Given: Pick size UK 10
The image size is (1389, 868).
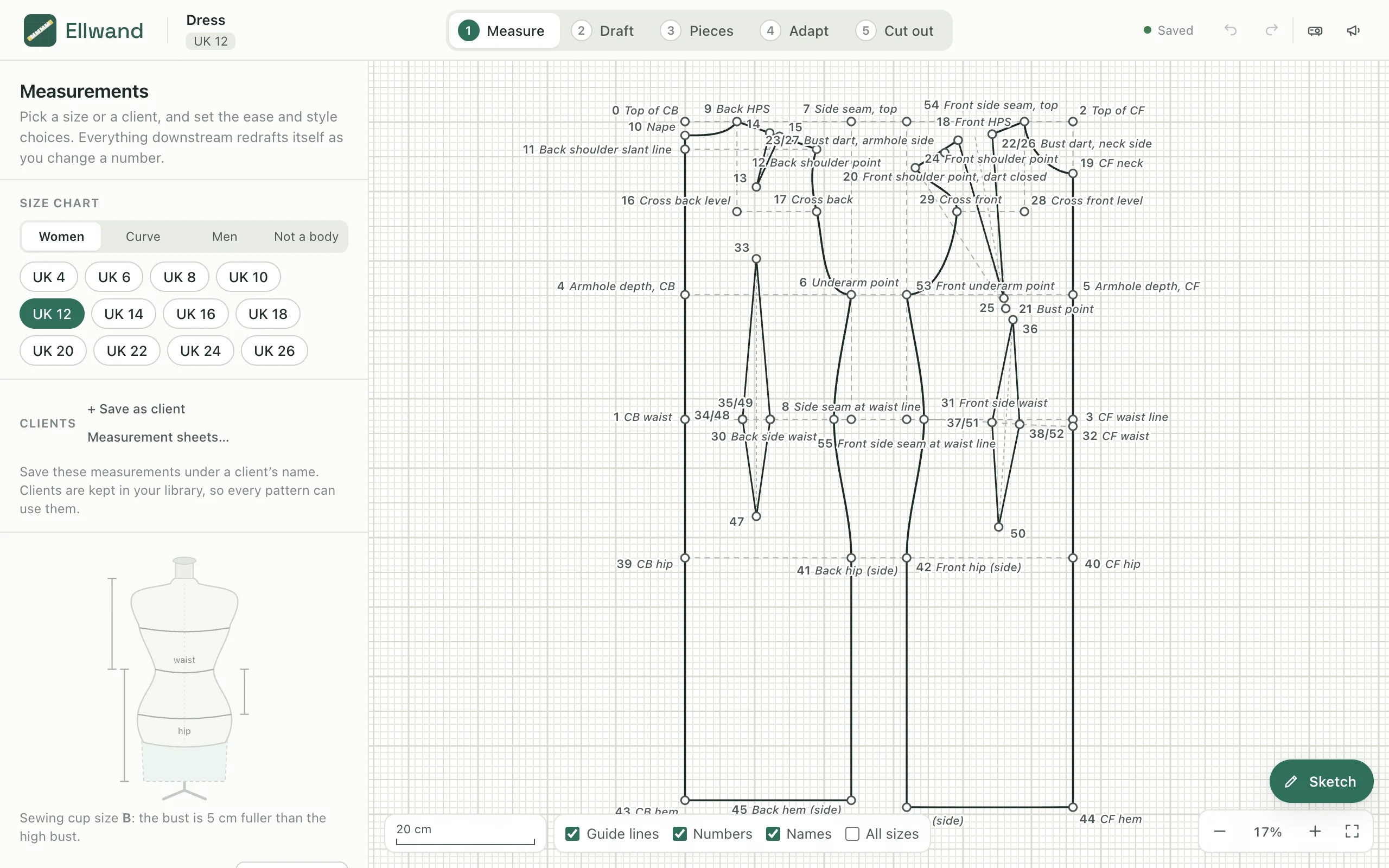Looking at the screenshot, I should [x=248, y=277].
